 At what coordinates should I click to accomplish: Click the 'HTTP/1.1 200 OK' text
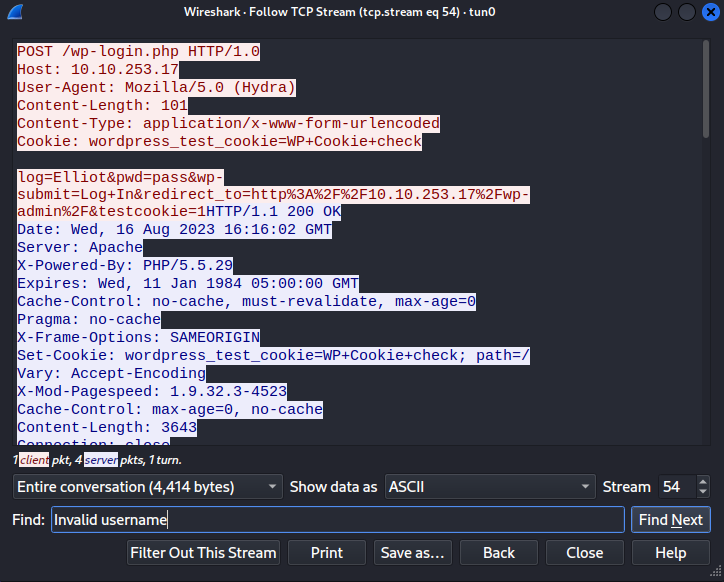pyautogui.click(x=273, y=212)
